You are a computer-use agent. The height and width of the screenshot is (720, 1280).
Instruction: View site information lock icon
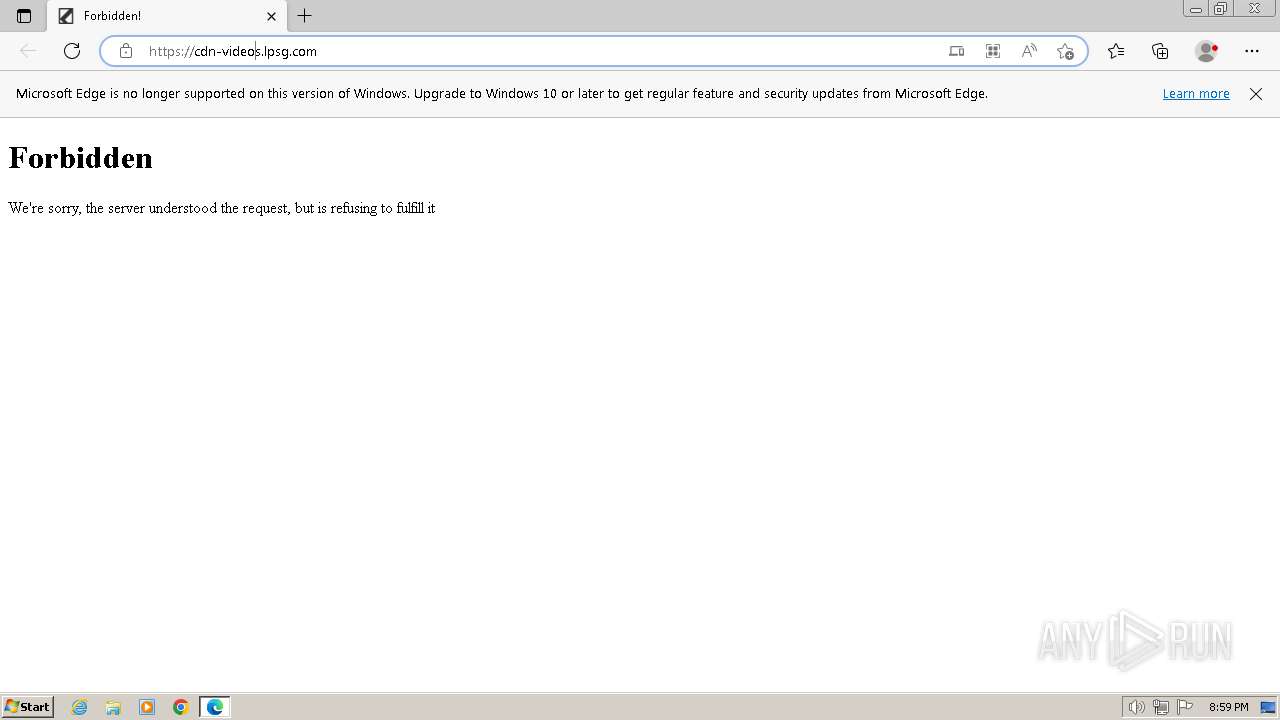126,51
